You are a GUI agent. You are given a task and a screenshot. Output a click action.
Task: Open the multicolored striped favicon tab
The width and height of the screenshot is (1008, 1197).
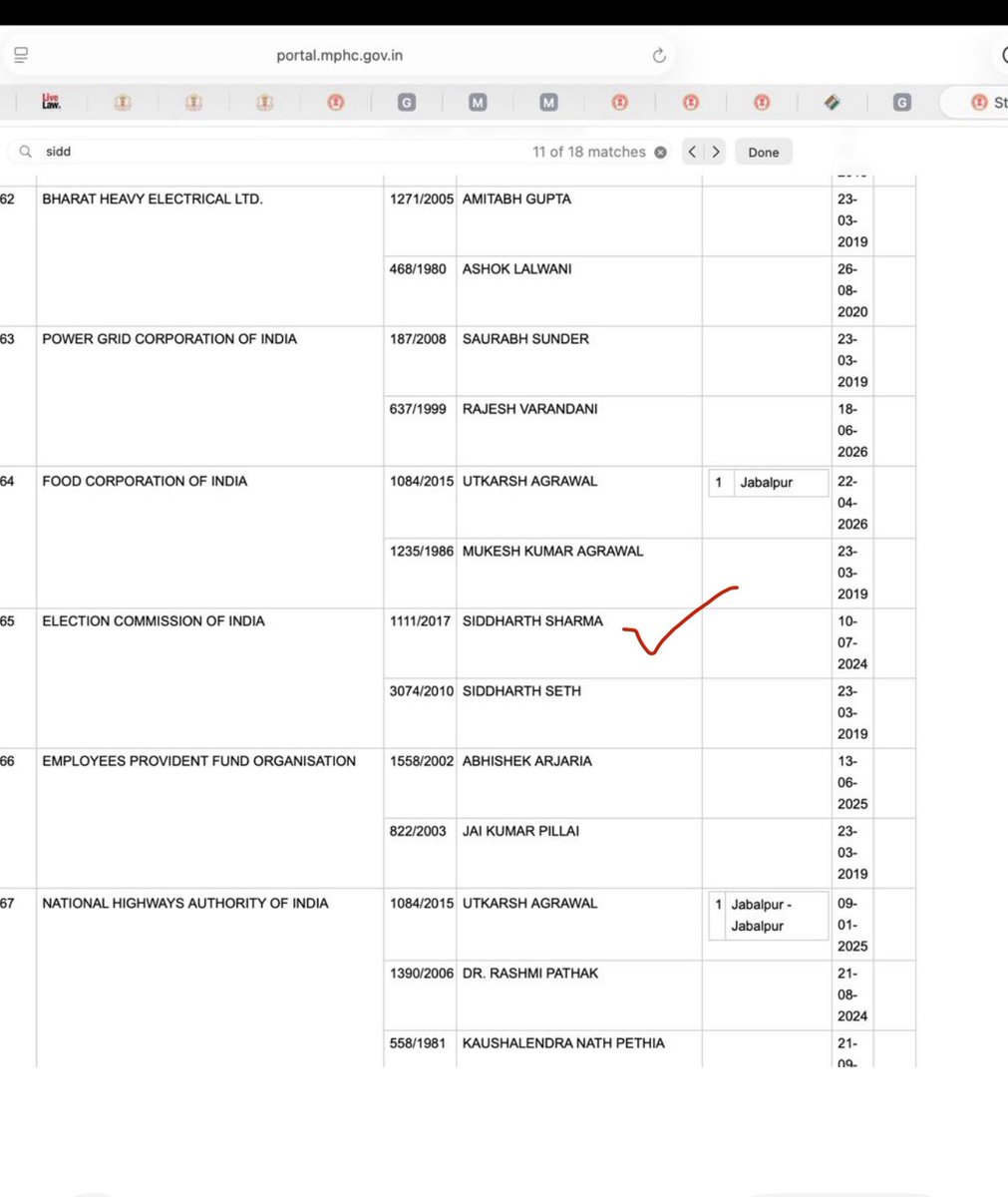833,102
